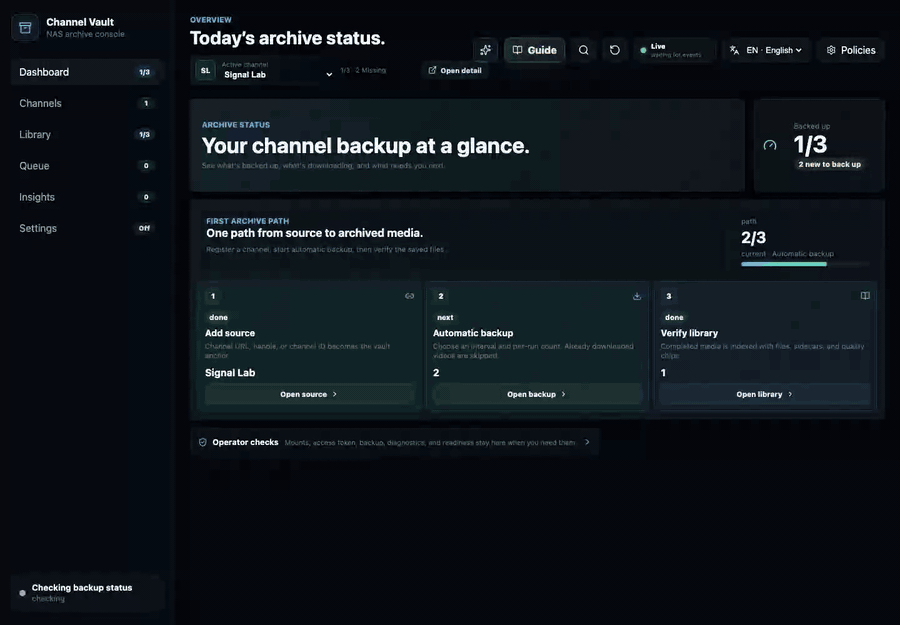Click the Open source button
The height and width of the screenshot is (625, 900).
tap(309, 394)
